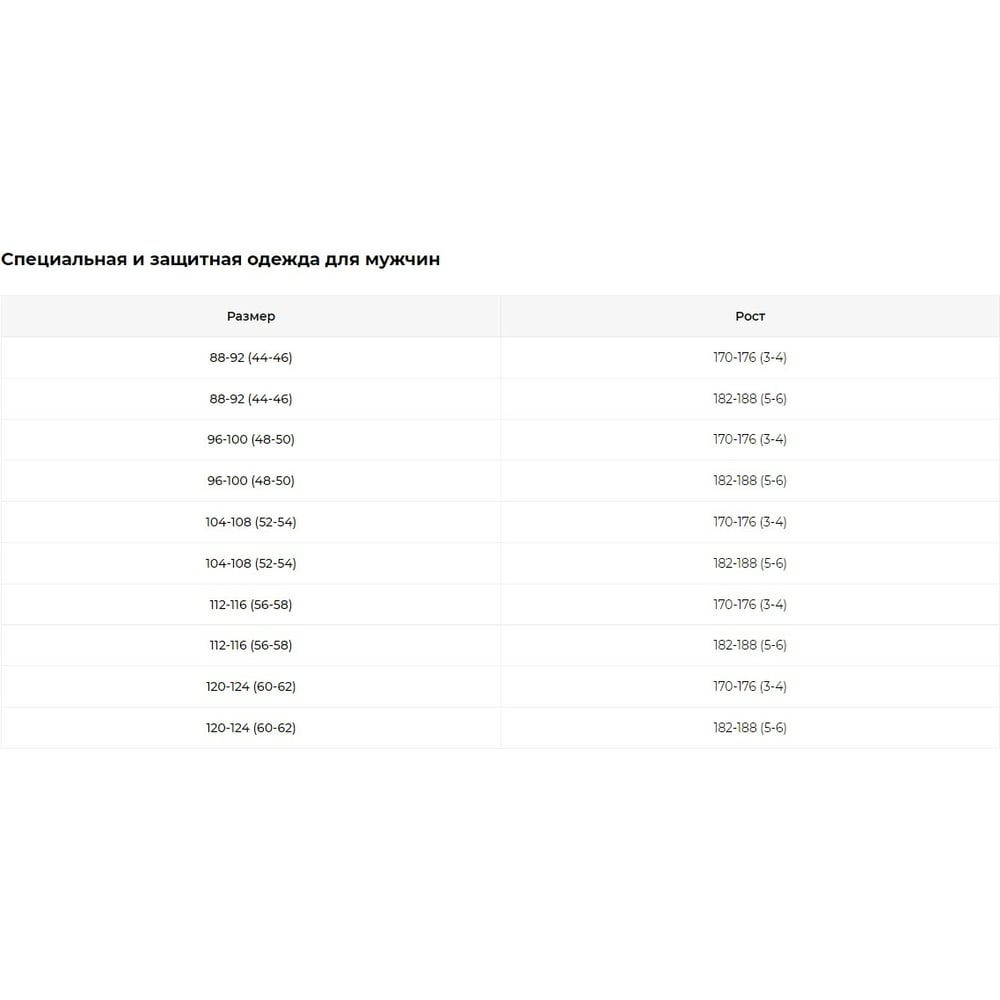Click size 88-92 (44-46) paired with height 170-176
Image resolution: width=1000 pixels, height=1000 pixels.
pos(250,357)
